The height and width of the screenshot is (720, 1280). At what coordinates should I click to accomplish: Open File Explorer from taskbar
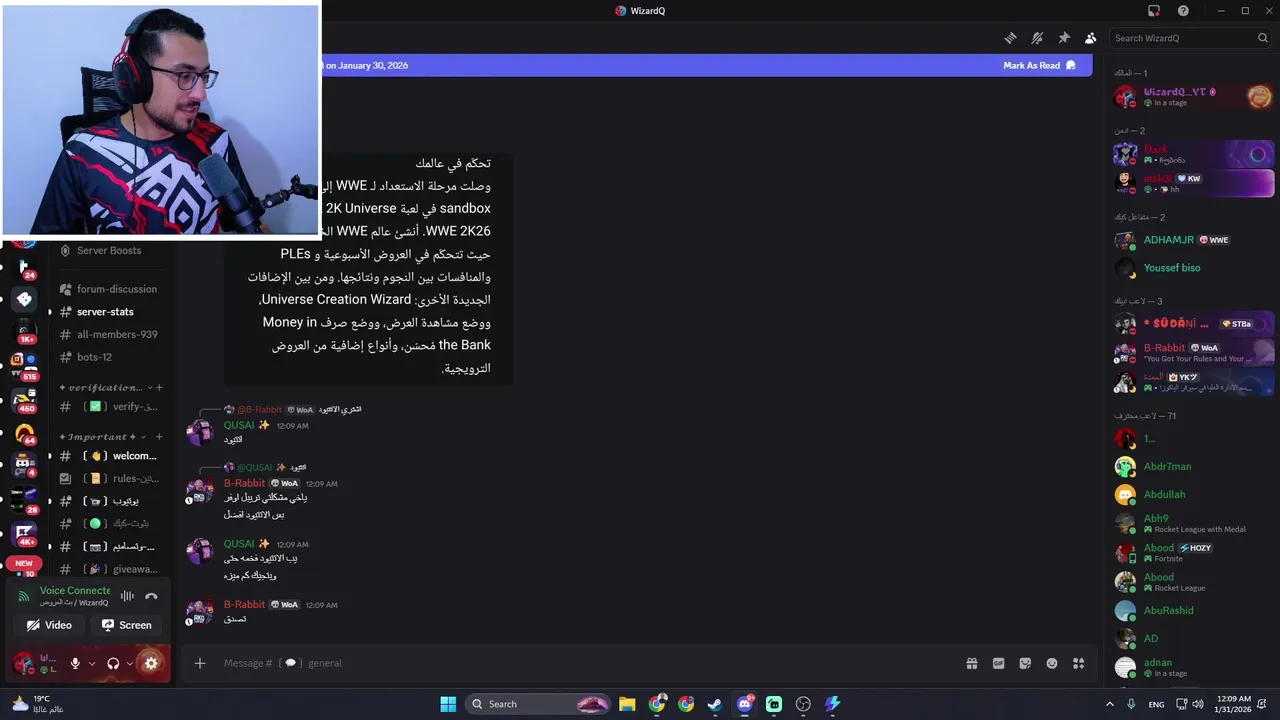click(x=627, y=704)
